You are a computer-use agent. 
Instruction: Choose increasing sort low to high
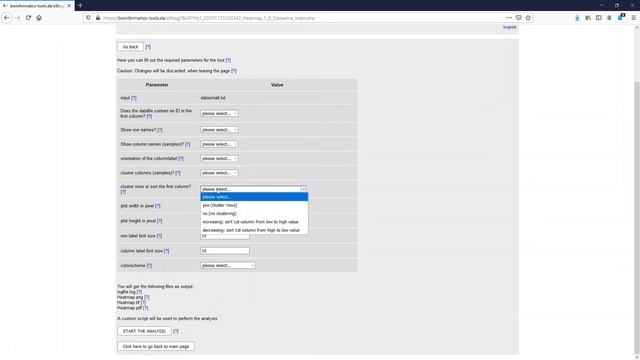coord(254,222)
